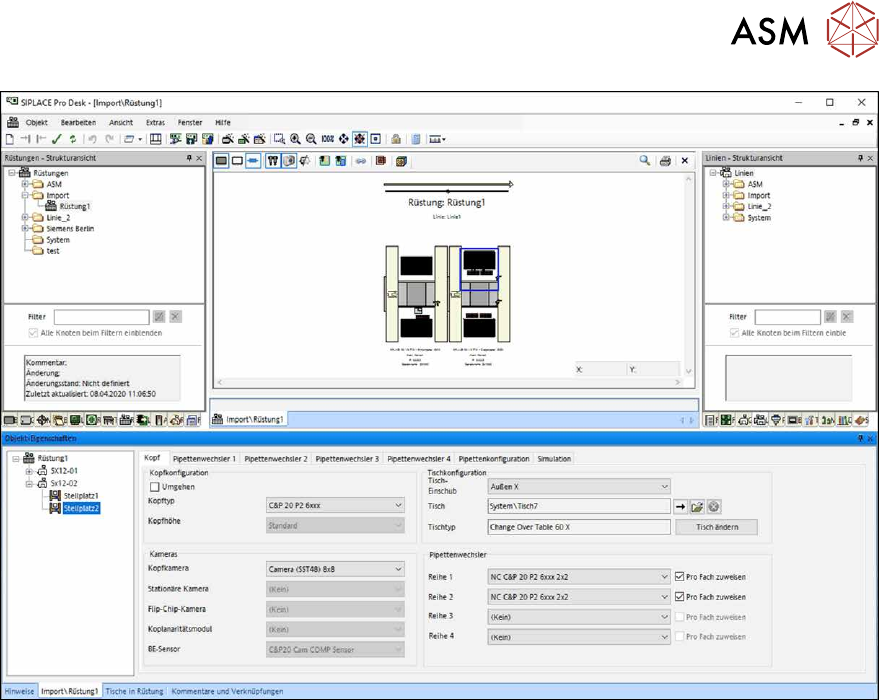Click the search magnifier in the view toolbar
Screen dimensions: 879x700
click(645, 160)
